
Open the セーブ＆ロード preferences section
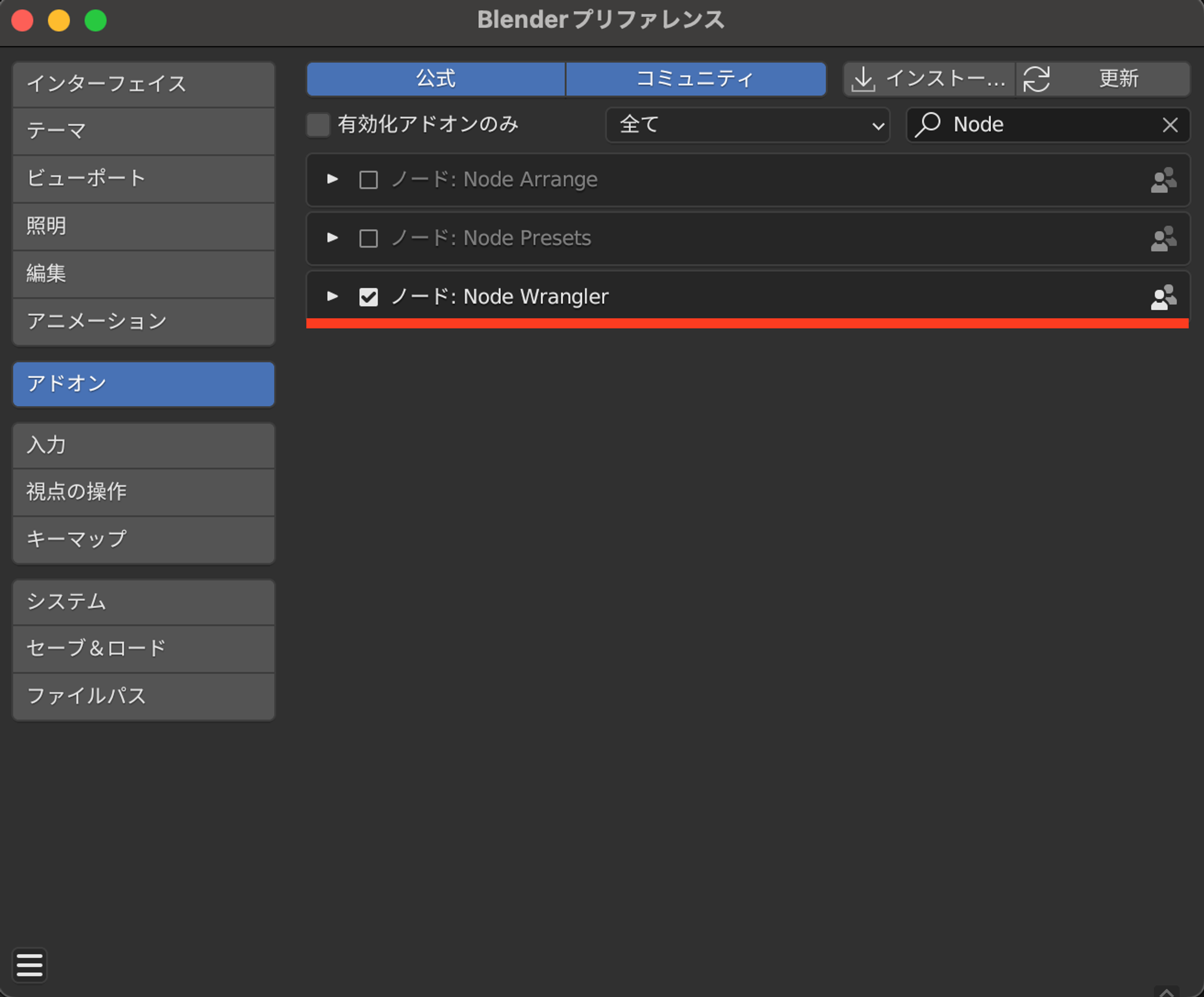[144, 649]
